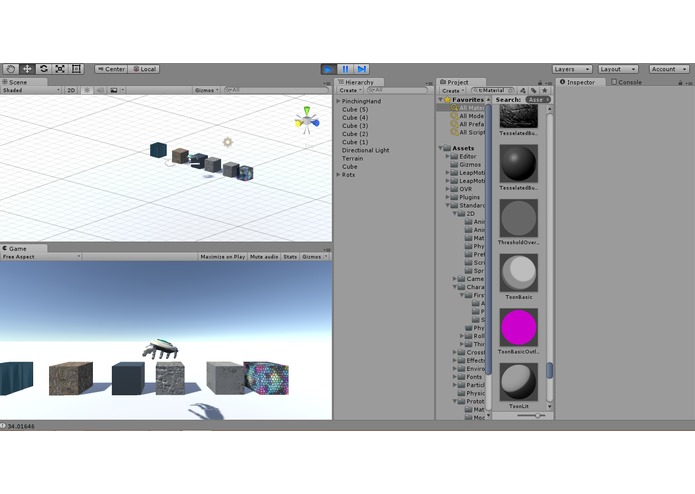
Task: Select the Project tab
Action: (461, 82)
